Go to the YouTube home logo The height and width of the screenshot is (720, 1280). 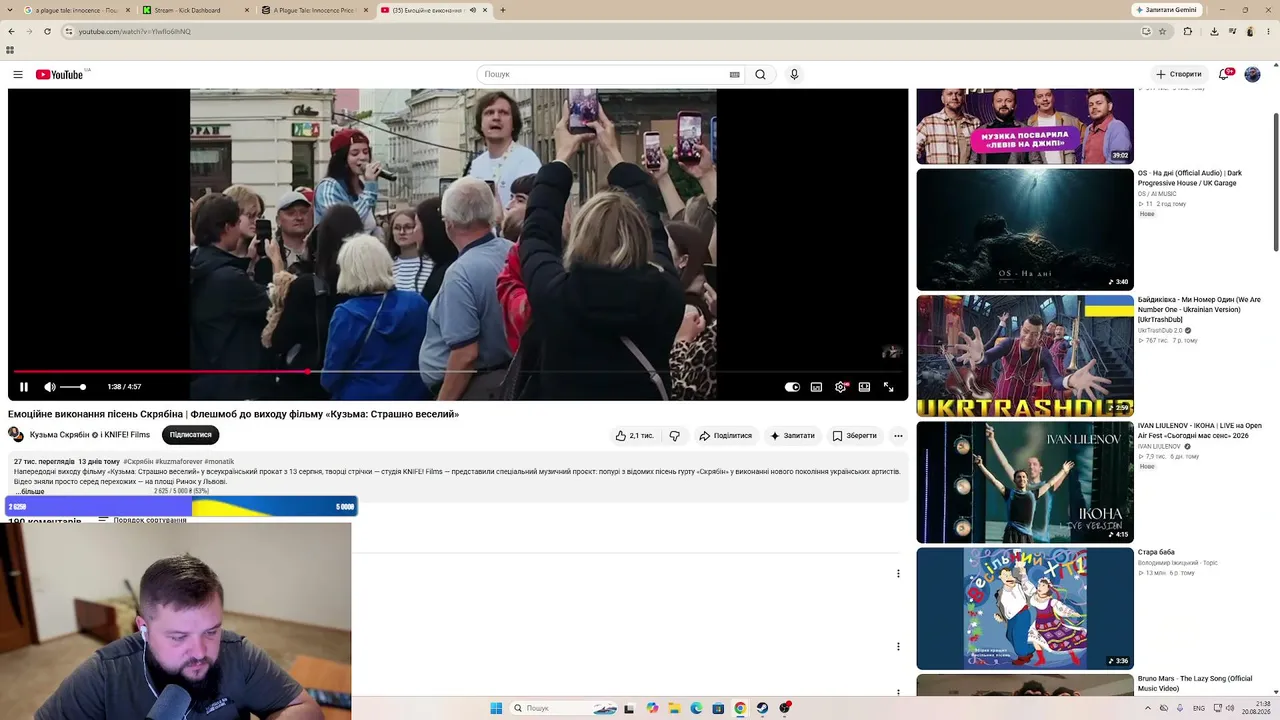(x=59, y=74)
